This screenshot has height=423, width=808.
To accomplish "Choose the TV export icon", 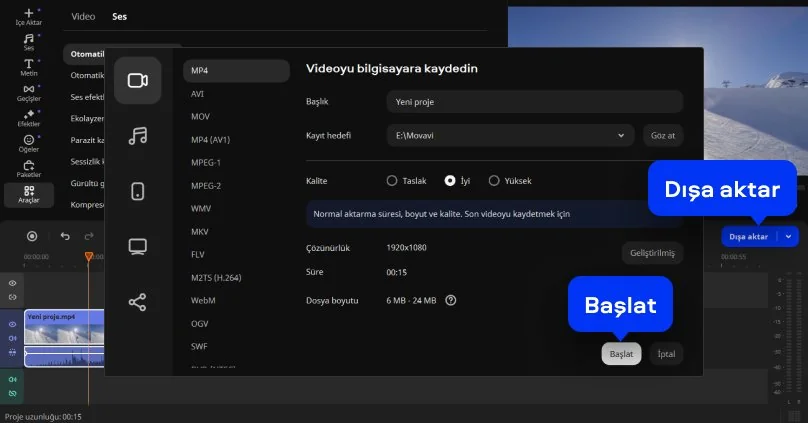I will pos(138,246).
